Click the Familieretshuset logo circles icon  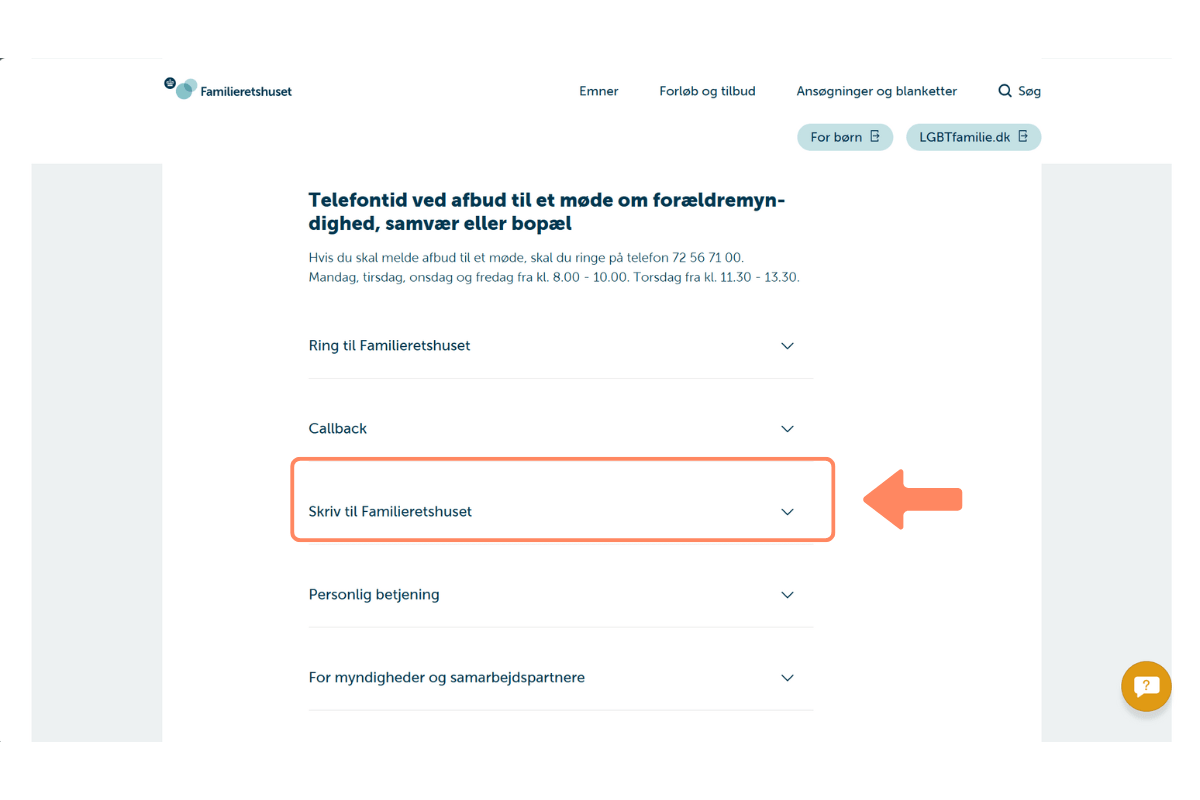click(x=180, y=89)
